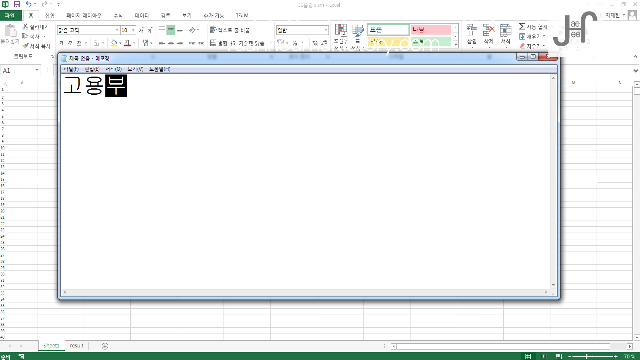Collapse the Excel ribbon with the chevron
The image size is (640, 360).
click(635, 56)
